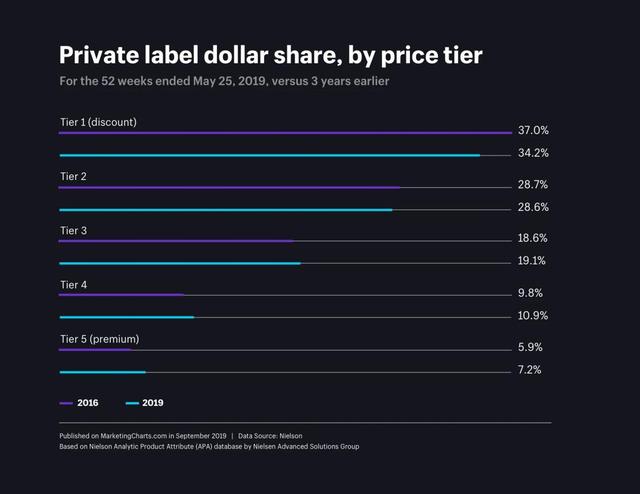This screenshot has width=640, height=494.
Task: Click the 34.2% value label
Action: (533, 153)
